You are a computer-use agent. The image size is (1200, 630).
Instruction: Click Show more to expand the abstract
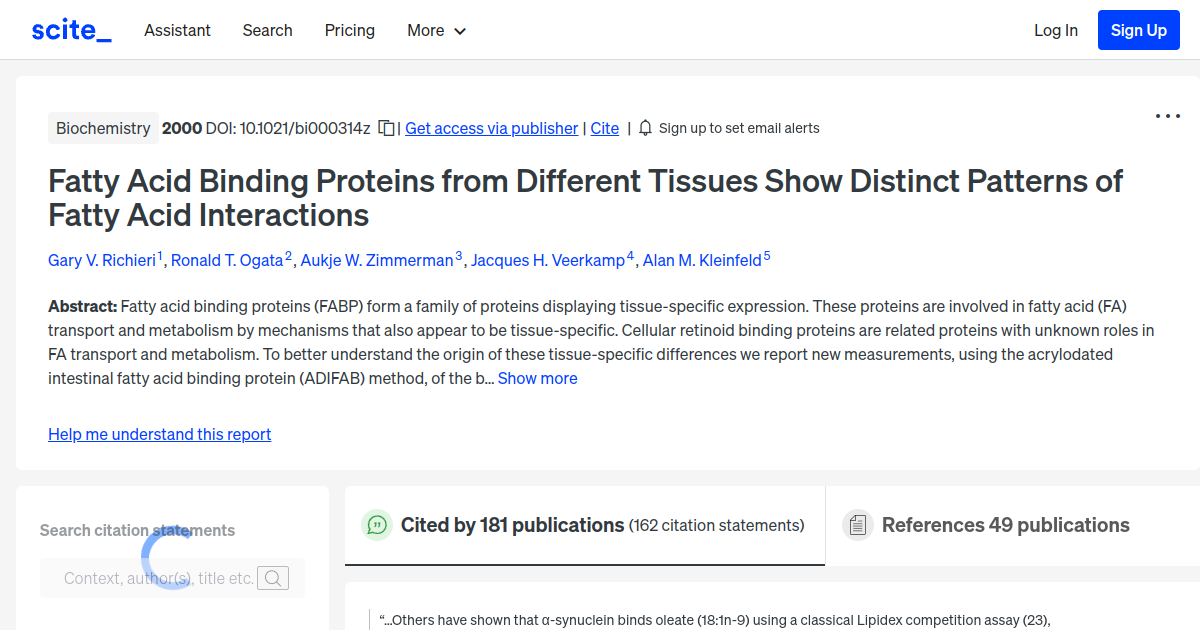(x=537, y=378)
